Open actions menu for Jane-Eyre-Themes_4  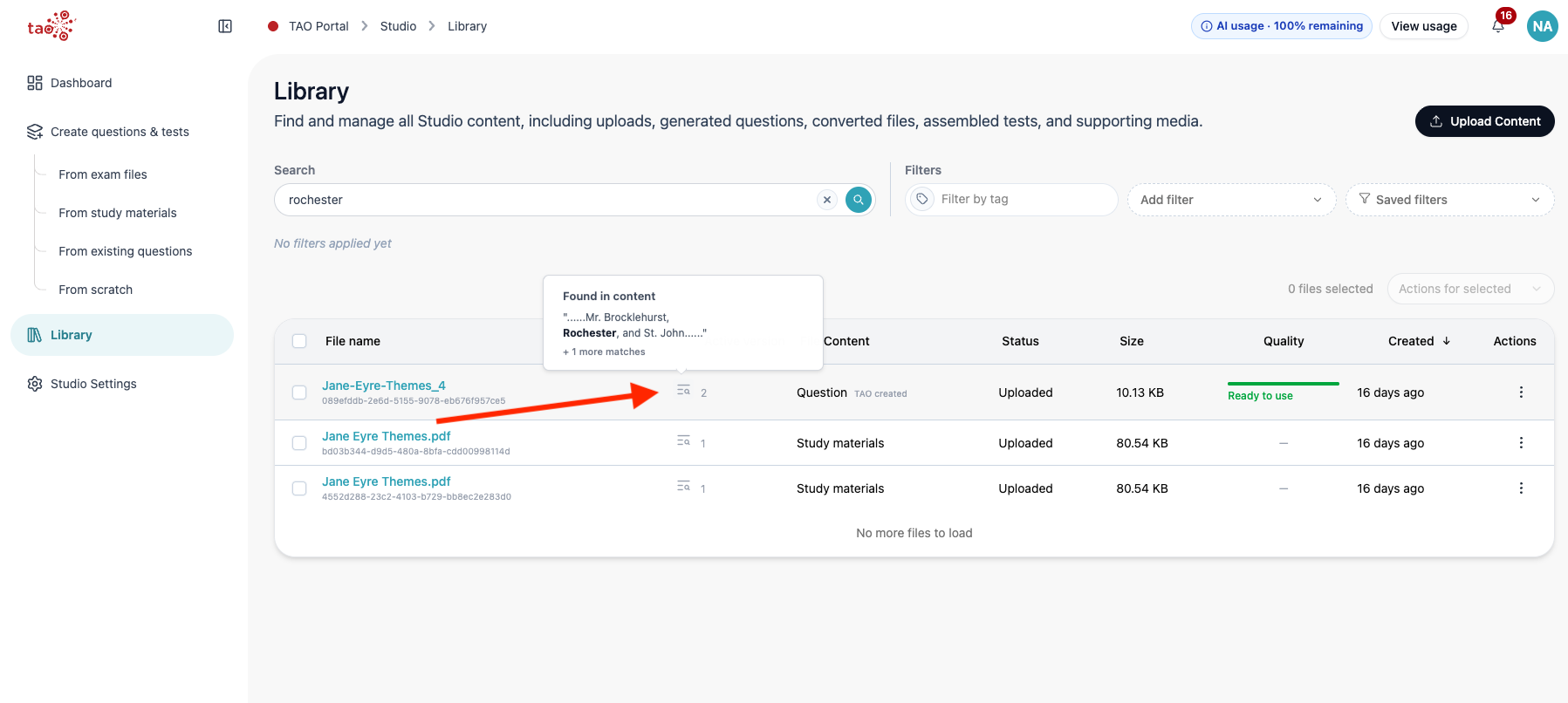[x=1521, y=392]
